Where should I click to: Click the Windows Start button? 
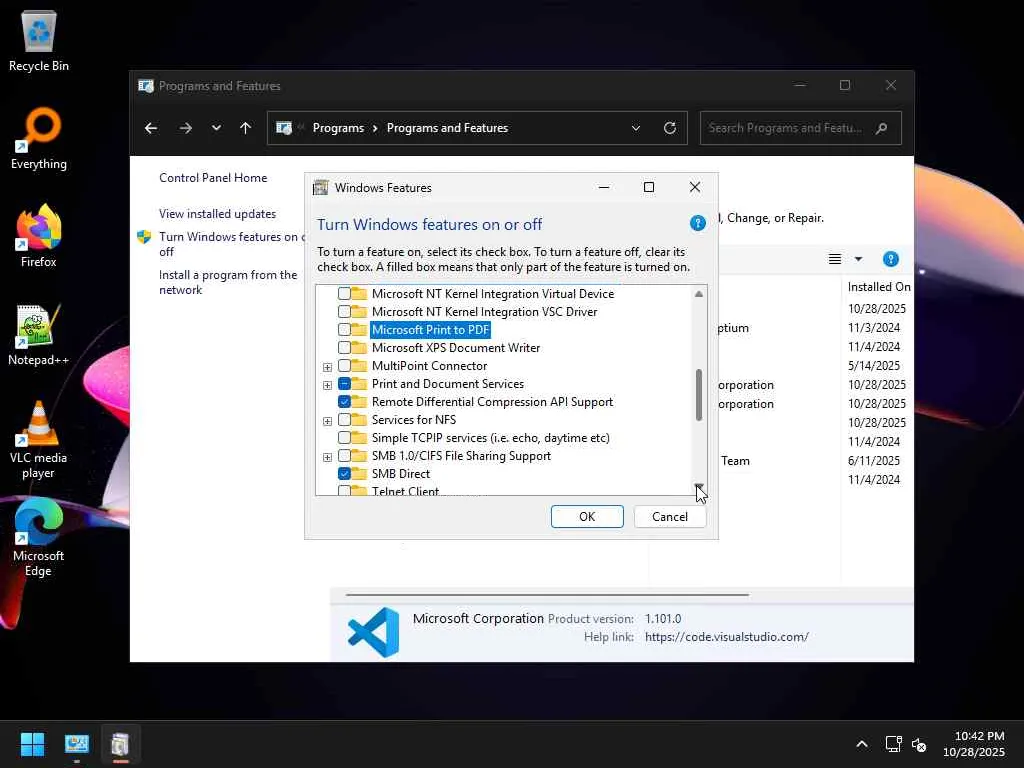32,744
